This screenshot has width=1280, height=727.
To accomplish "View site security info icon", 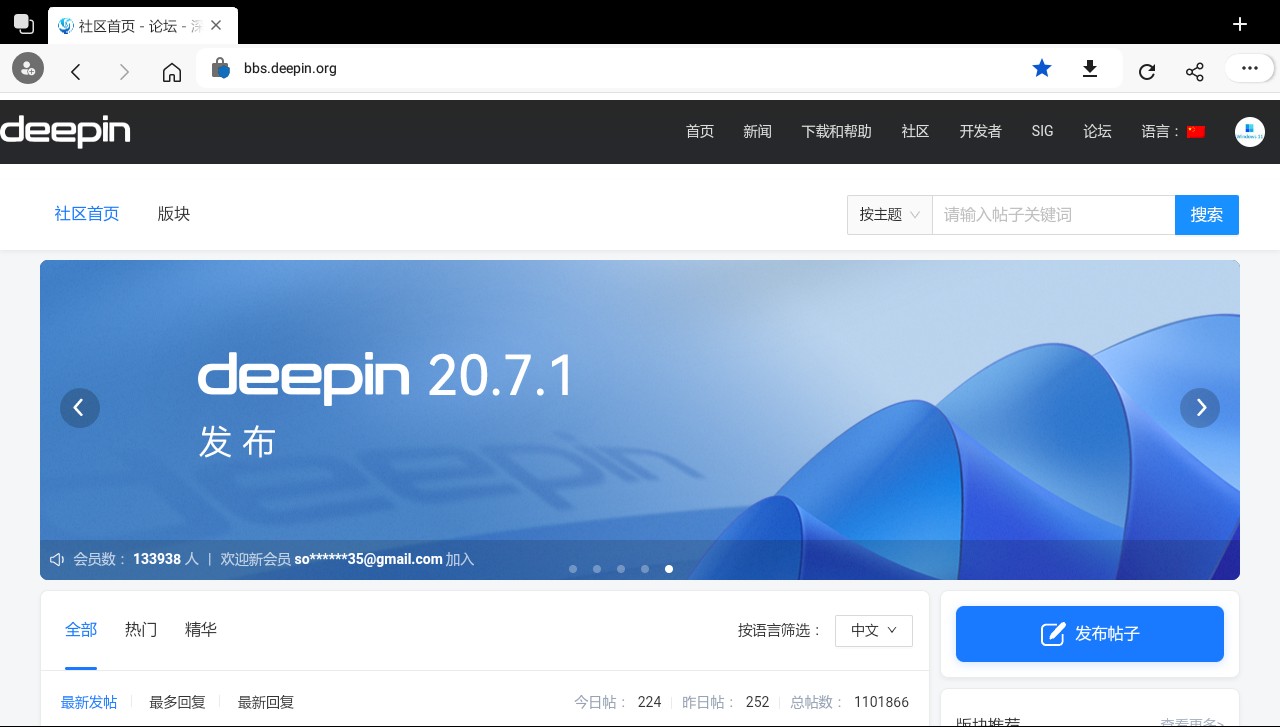I will click(221, 68).
